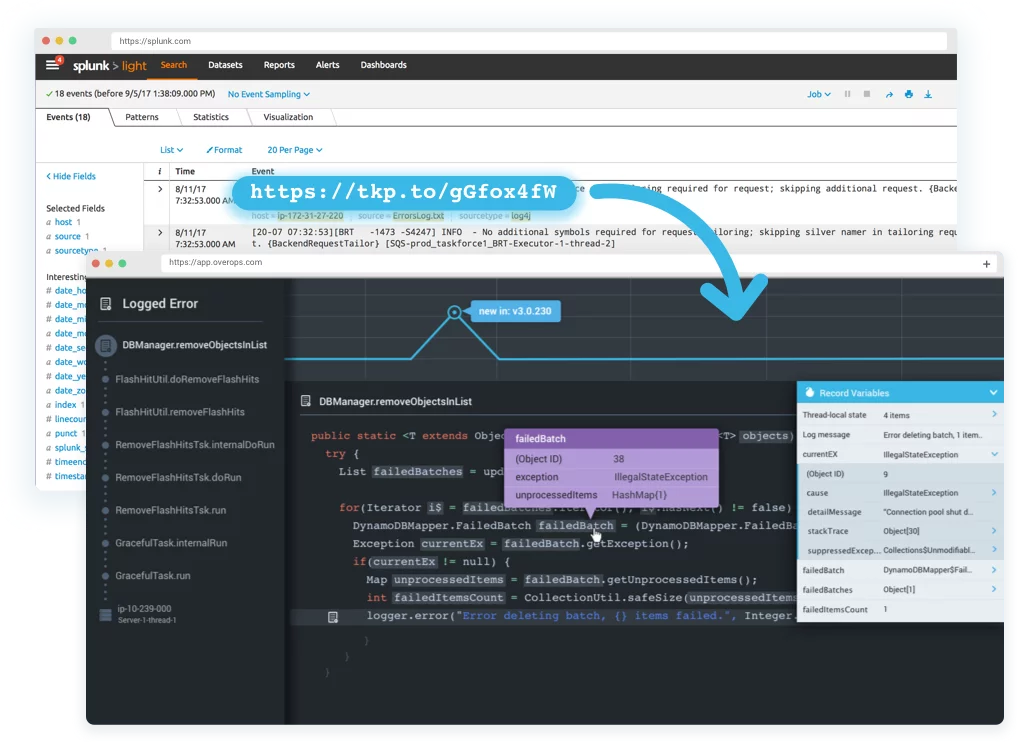Select the punct field
1018x742 pixels.
(66, 433)
